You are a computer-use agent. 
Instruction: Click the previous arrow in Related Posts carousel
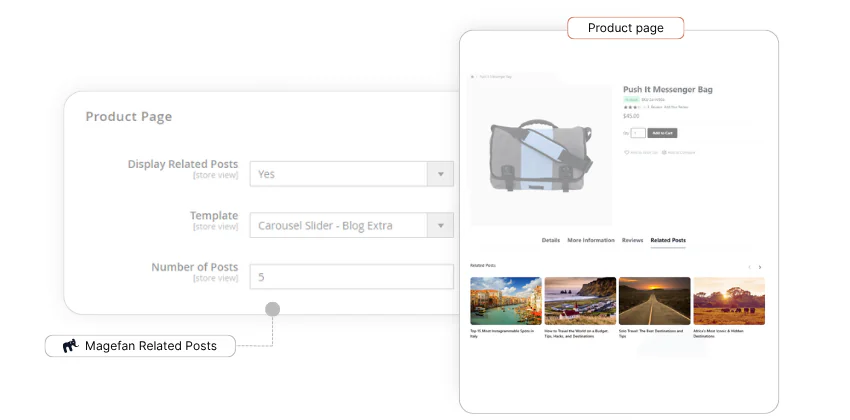pos(749,267)
